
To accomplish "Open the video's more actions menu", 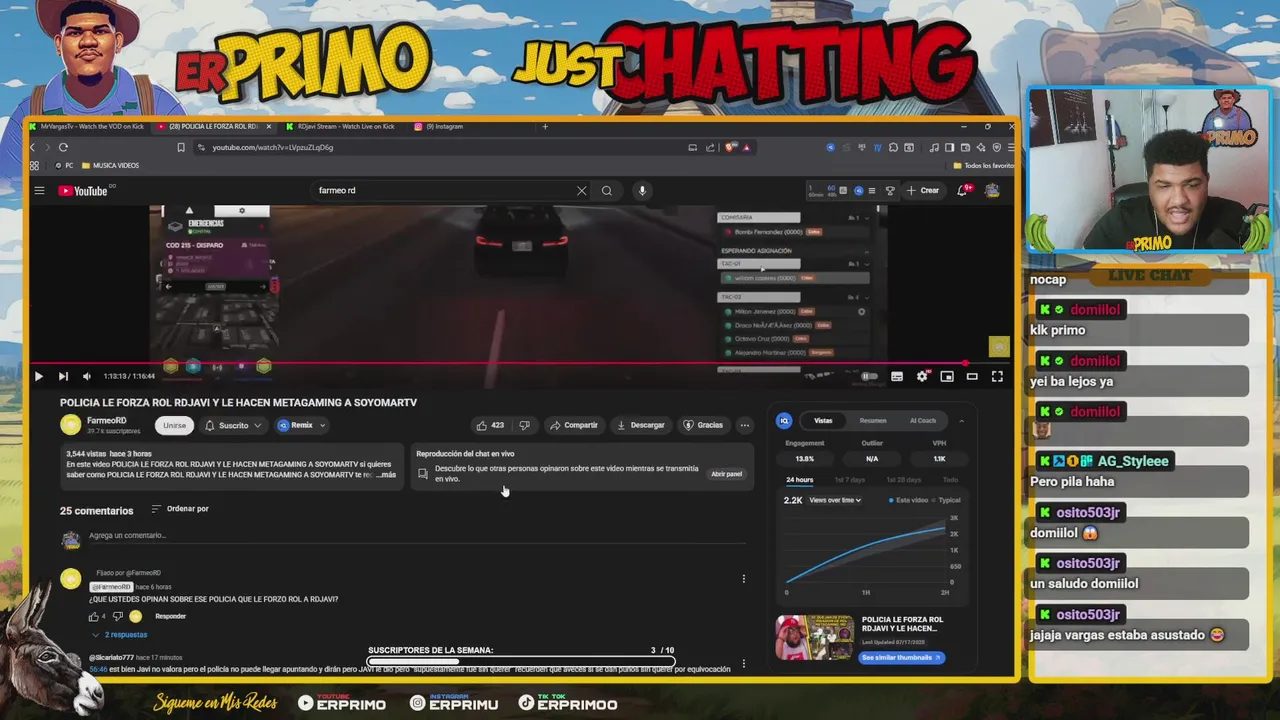I will point(744,425).
